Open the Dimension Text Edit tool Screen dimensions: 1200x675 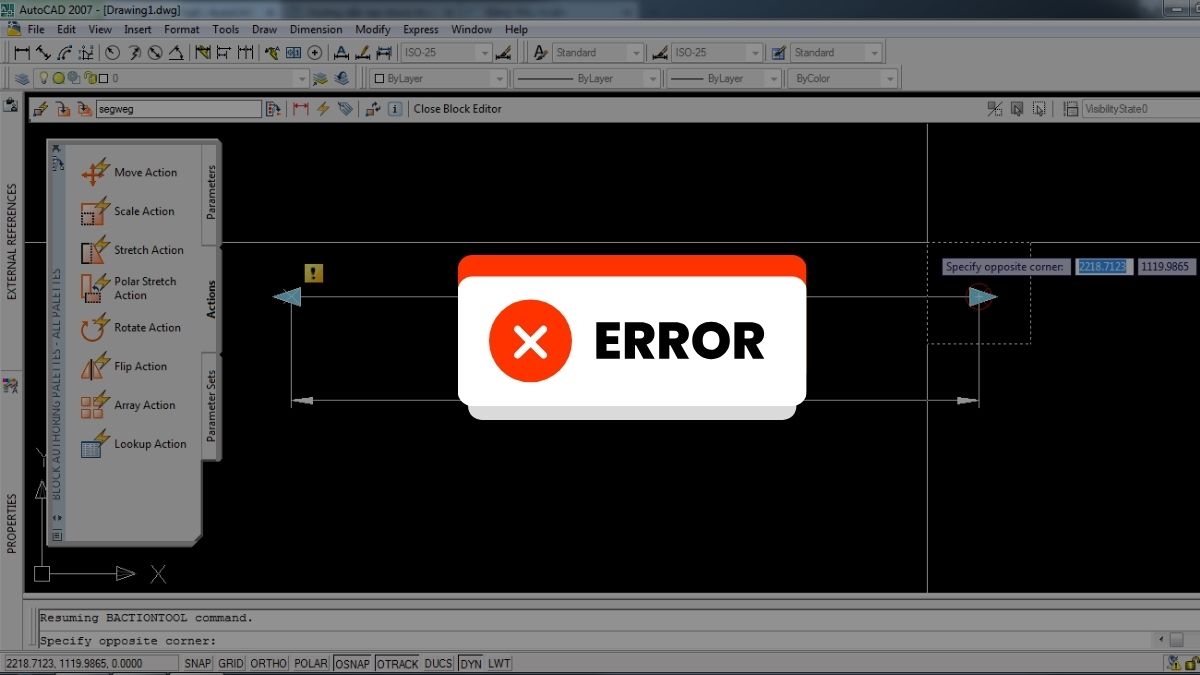point(362,52)
